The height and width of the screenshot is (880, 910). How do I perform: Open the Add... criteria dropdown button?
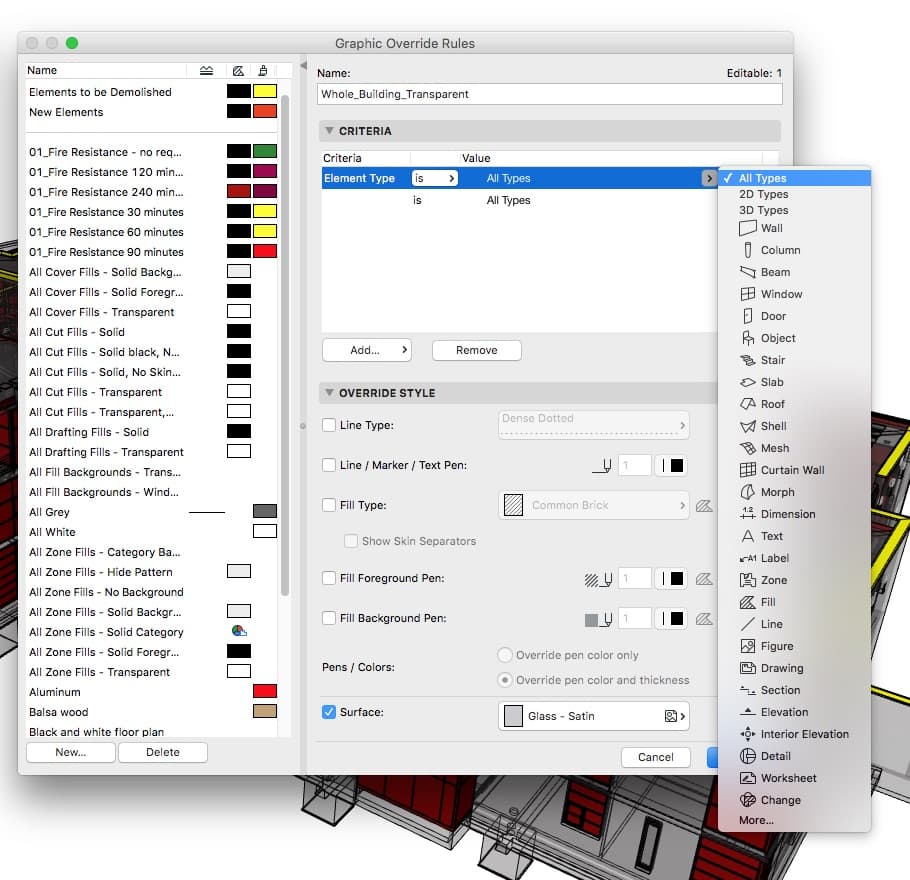point(367,350)
